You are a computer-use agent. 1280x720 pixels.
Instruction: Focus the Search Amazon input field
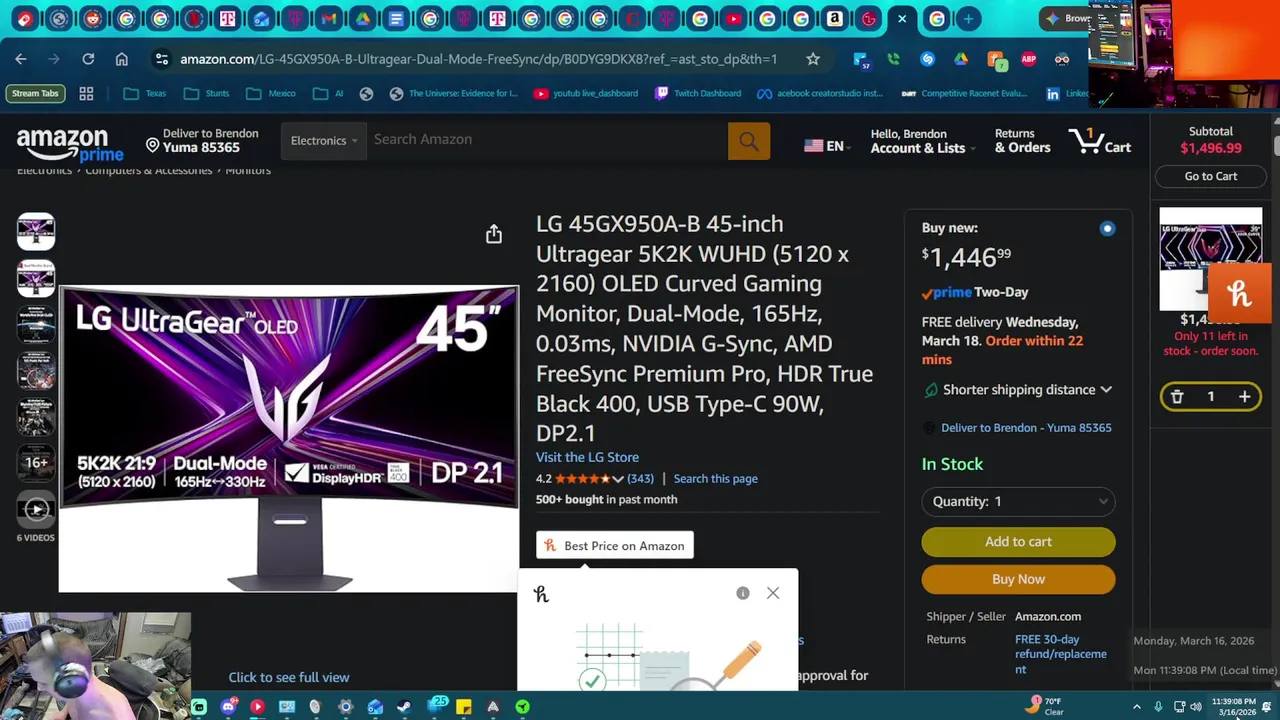(x=546, y=141)
